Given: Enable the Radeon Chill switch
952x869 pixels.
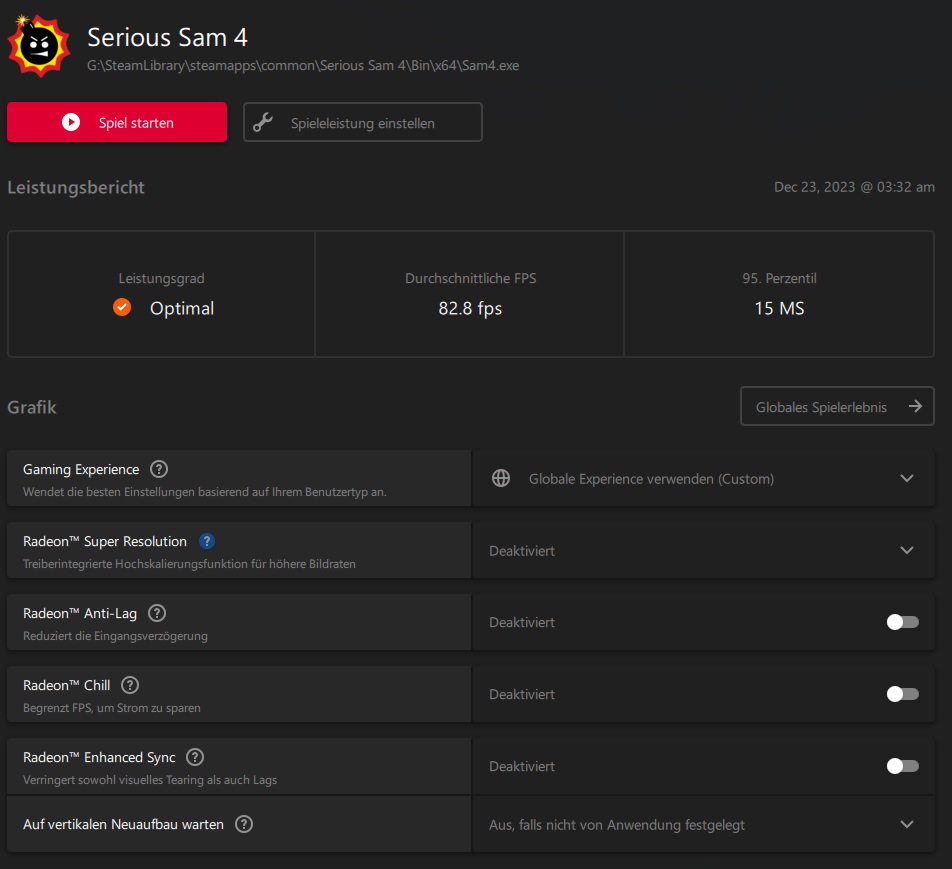Looking at the screenshot, I should pos(902,694).
